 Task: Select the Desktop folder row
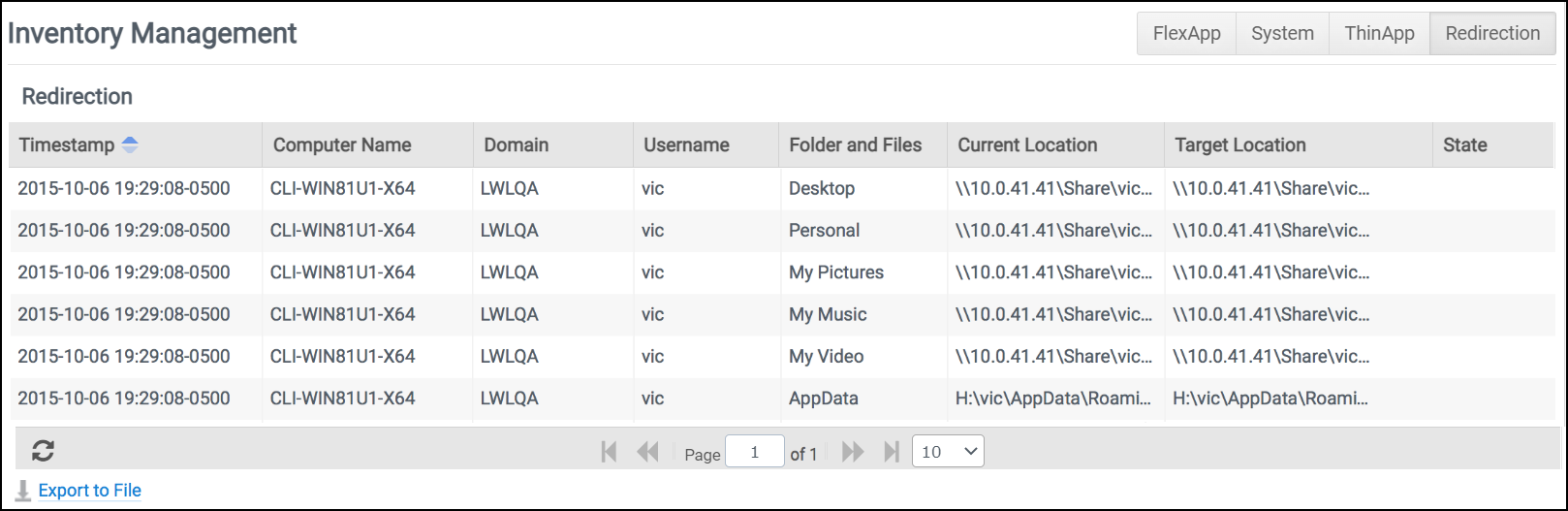822,189
